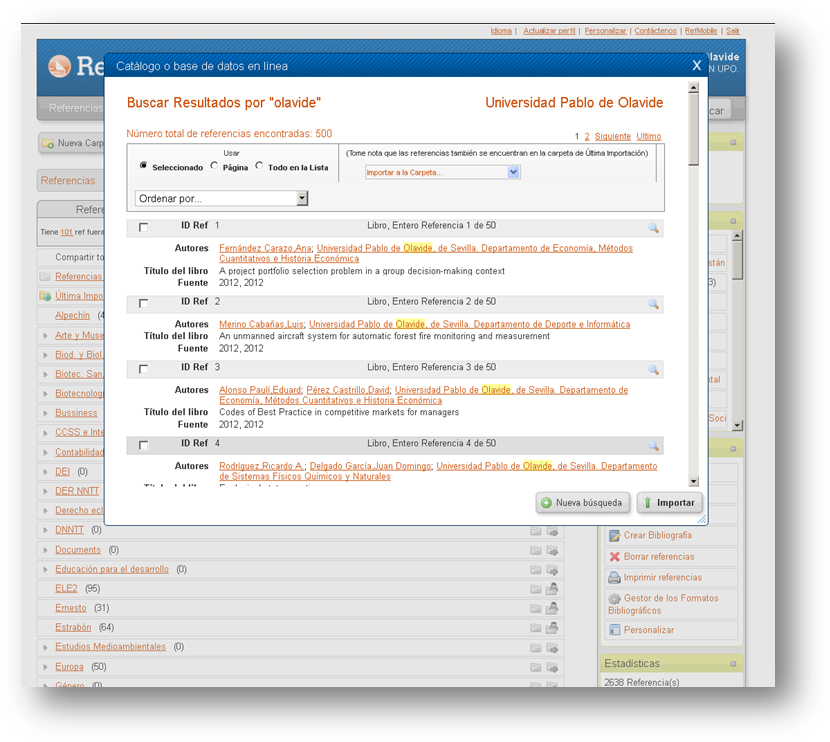
Task: Open the Ordenar por dropdown
Action: pos(221,198)
